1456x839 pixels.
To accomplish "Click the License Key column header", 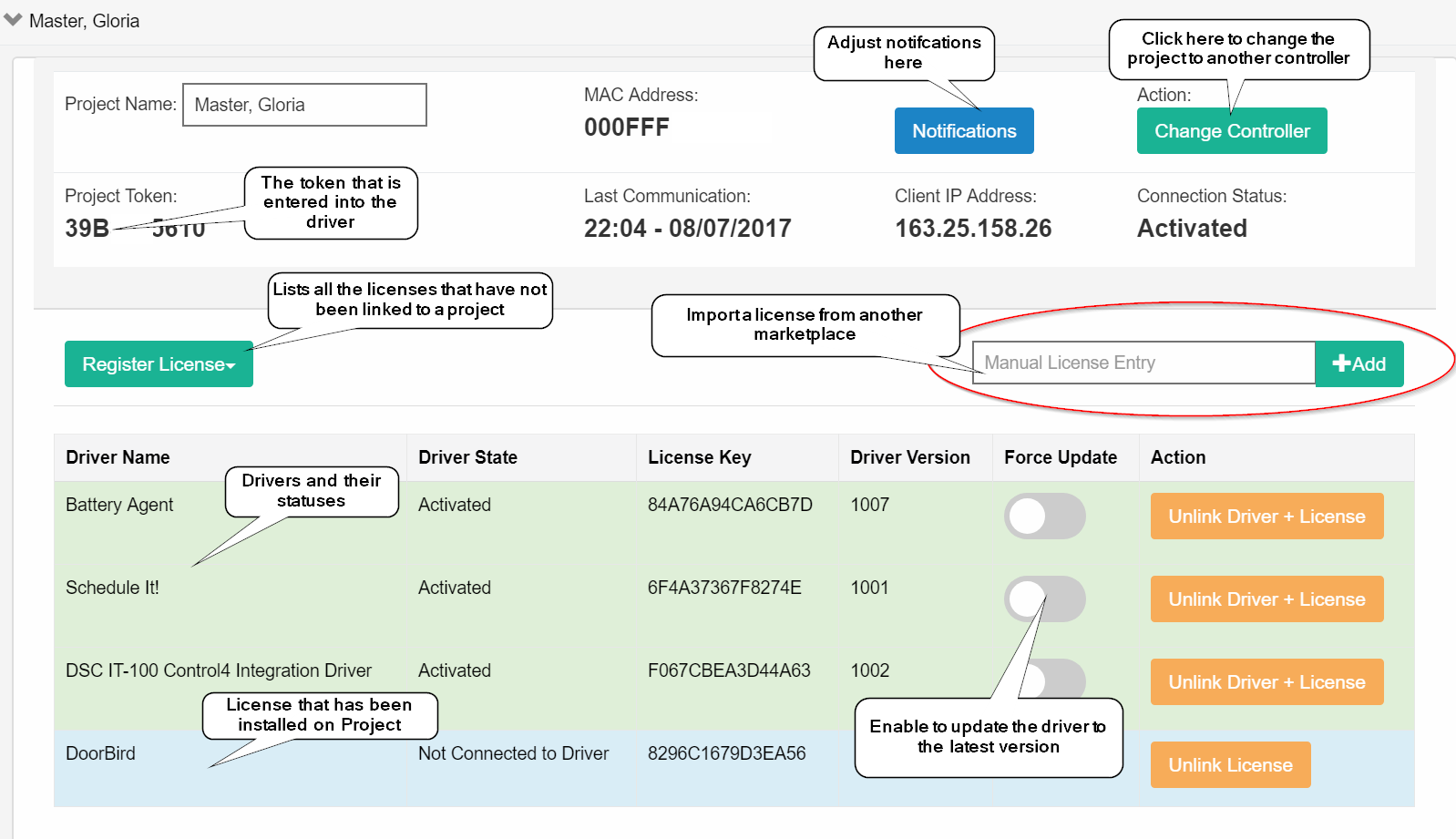I will (699, 457).
